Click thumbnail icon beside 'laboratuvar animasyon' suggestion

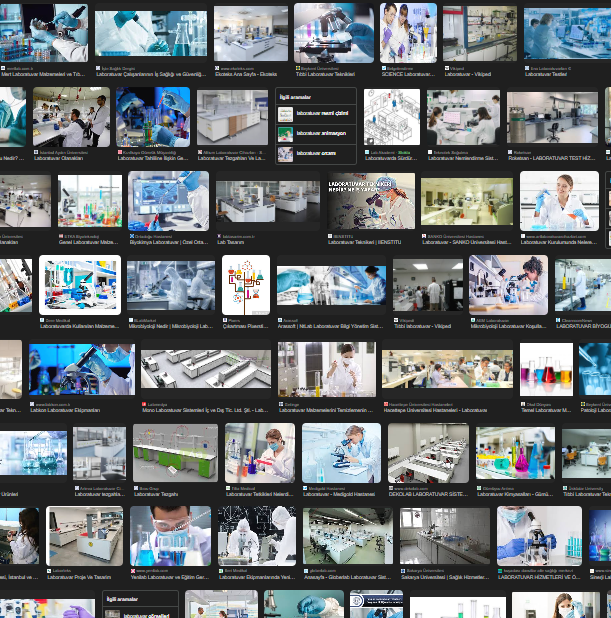286,134
